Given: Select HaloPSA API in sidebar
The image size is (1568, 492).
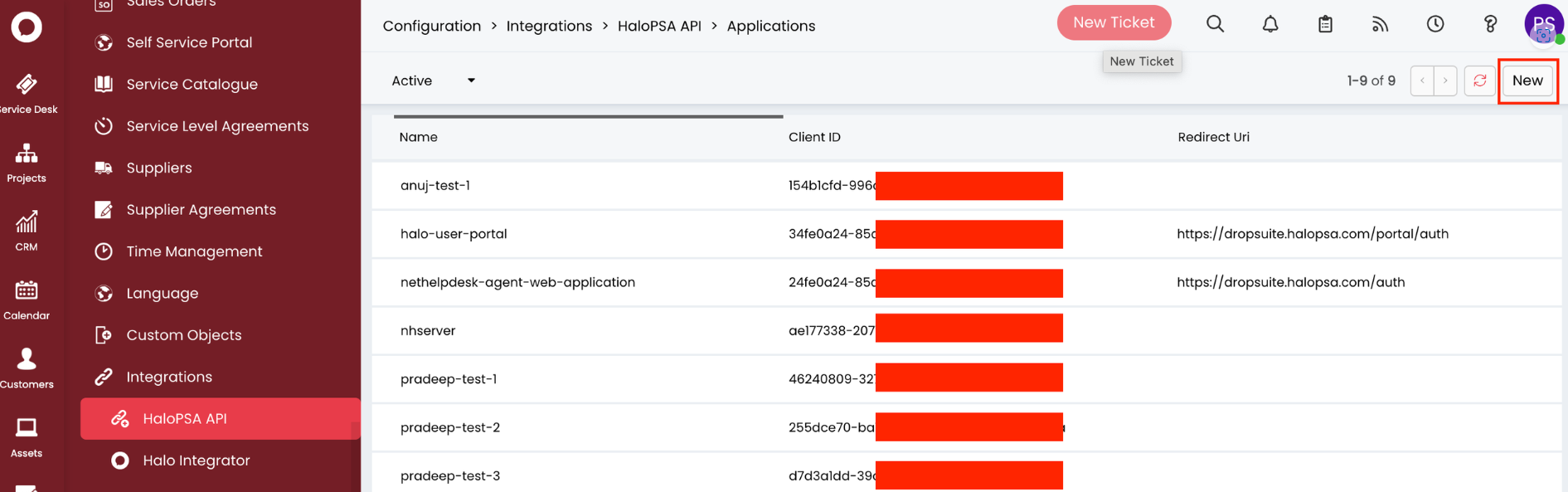Looking at the screenshot, I should pos(184,418).
